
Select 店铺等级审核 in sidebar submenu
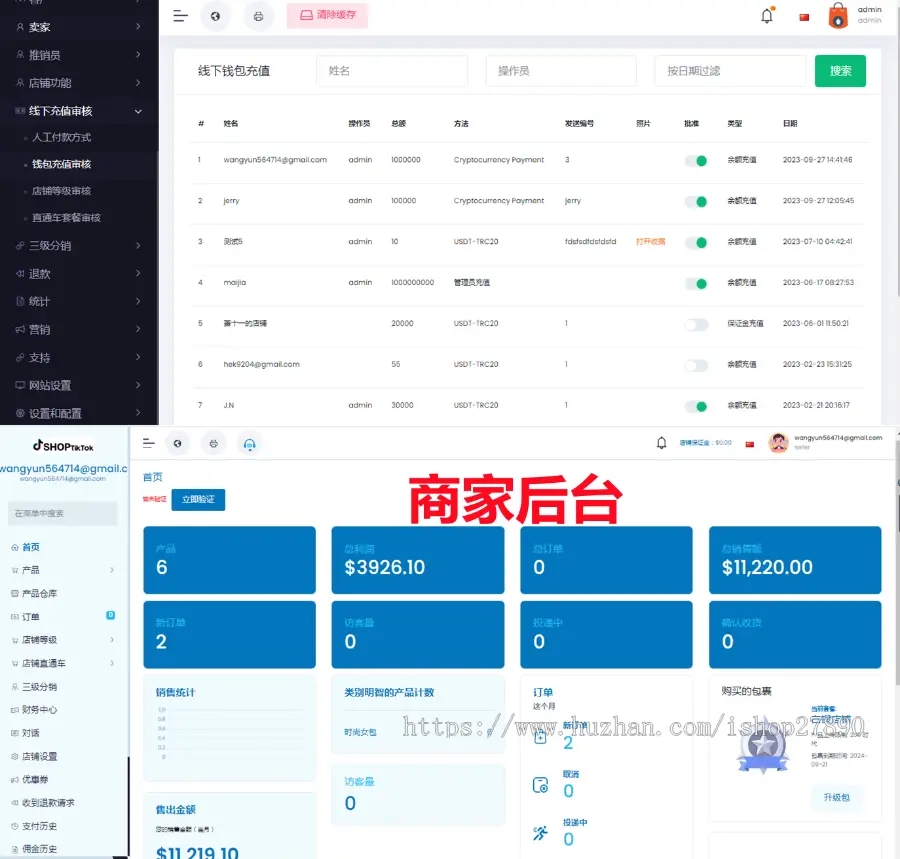[61, 191]
